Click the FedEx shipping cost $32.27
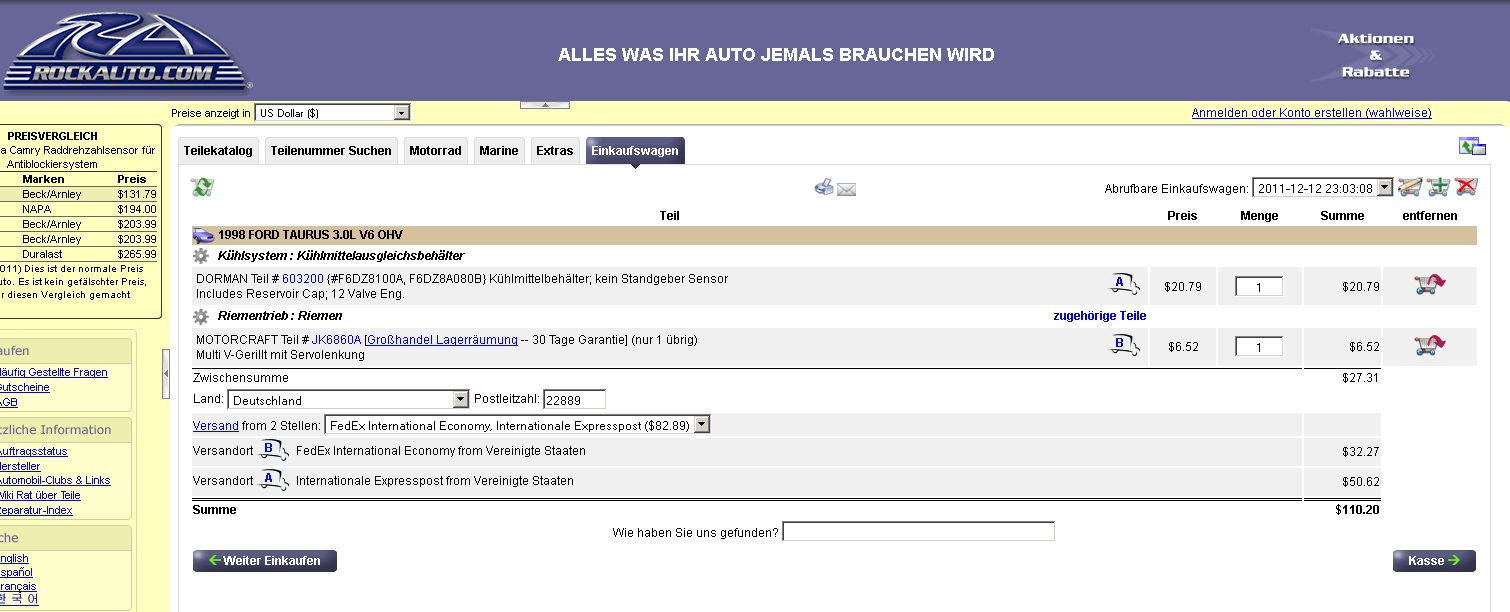 click(x=1360, y=452)
